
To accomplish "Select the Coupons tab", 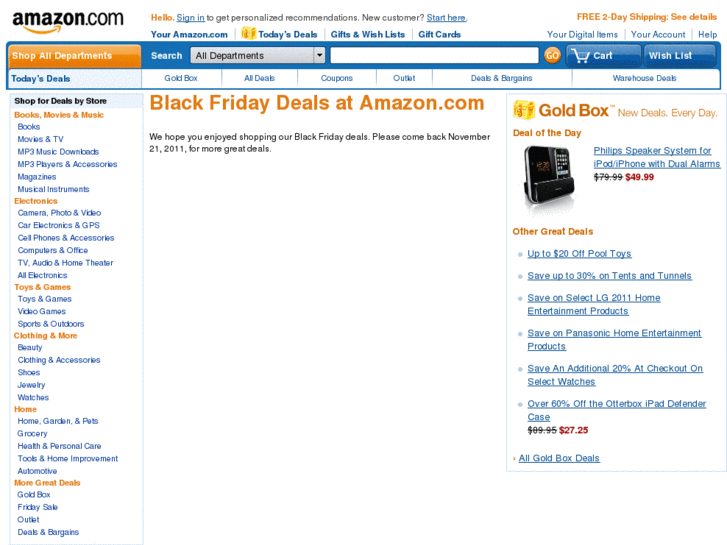I will (x=337, y=78).
